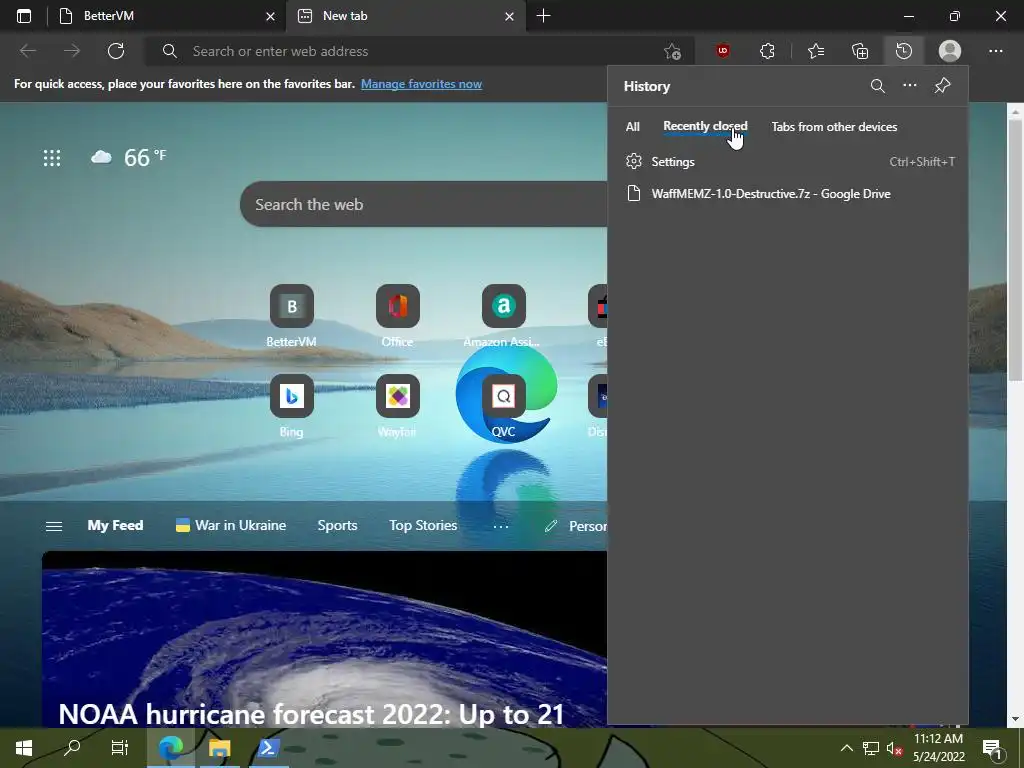The image size is (1024, 768).
Task: Open the Extensions puzzle icon
Action: (767, 51)
